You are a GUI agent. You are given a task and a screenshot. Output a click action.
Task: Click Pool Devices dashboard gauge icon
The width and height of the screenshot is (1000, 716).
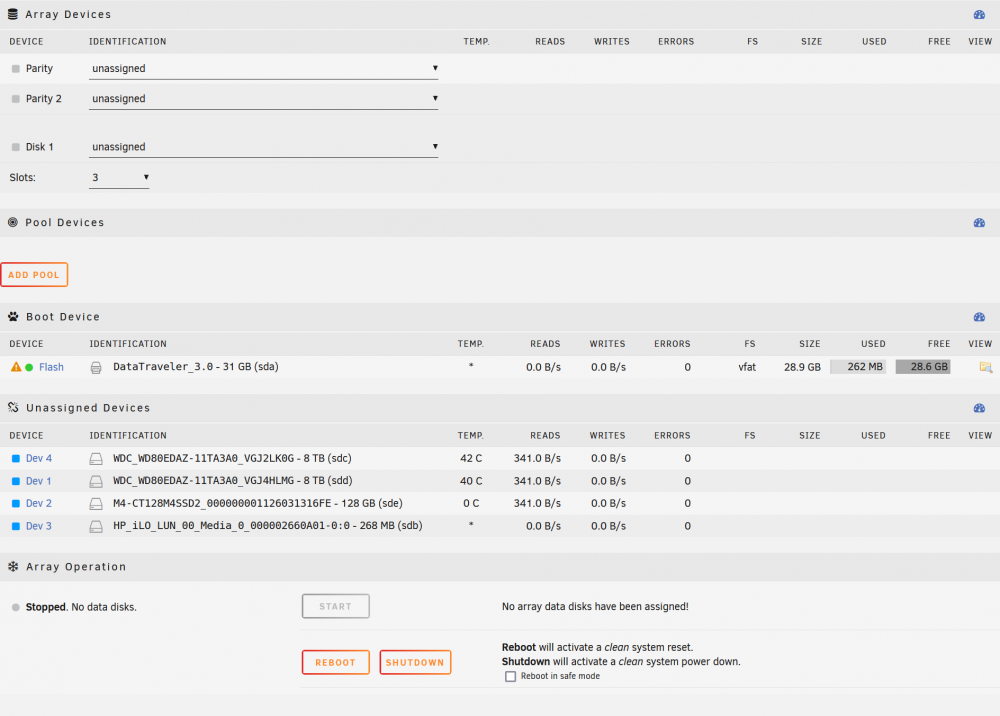click(x=979, y=223)
